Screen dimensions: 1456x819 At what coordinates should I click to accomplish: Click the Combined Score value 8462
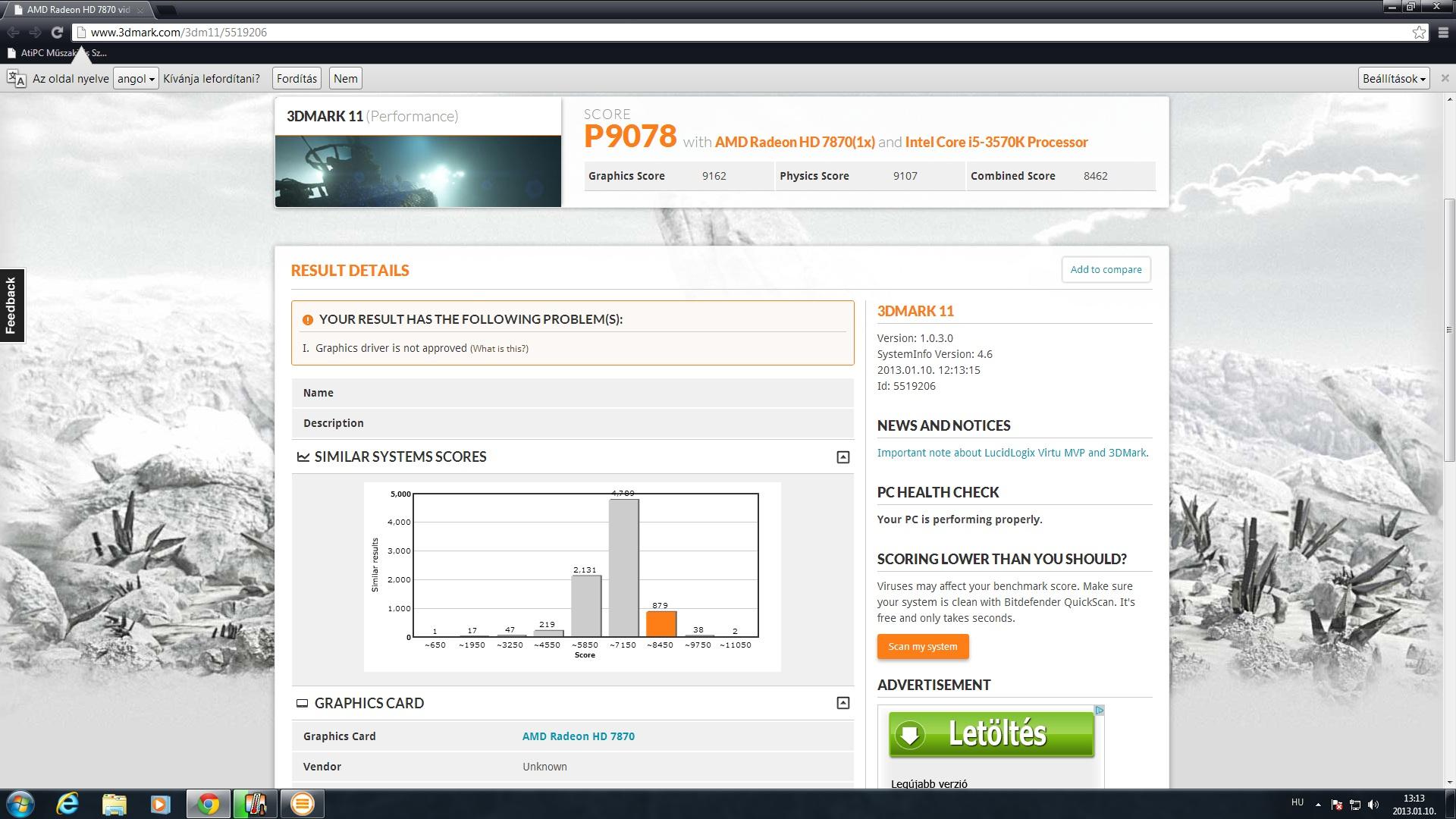(1096, 176)
